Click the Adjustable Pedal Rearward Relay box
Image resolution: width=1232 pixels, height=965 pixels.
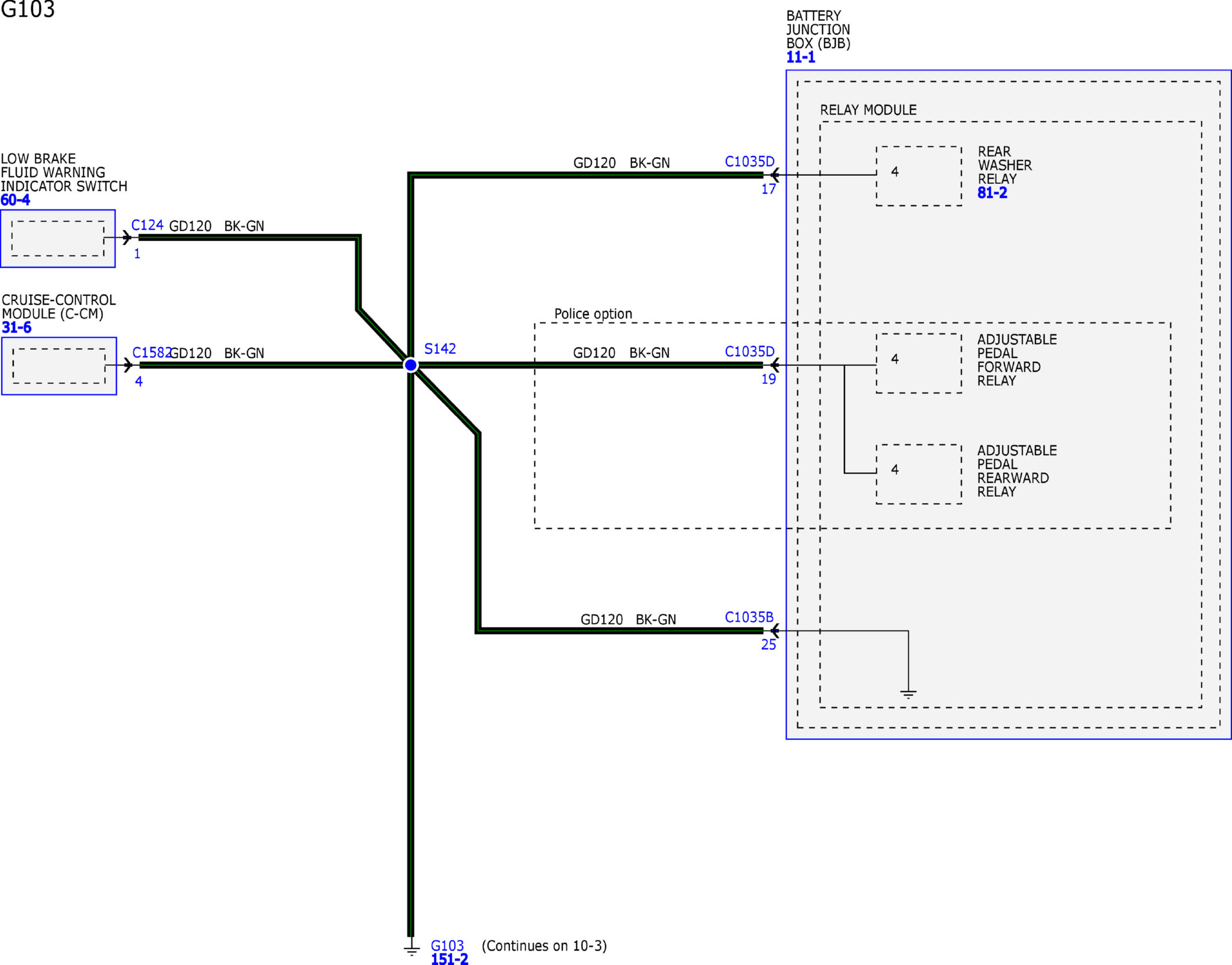pyautogui.click(x=919, y=474)
